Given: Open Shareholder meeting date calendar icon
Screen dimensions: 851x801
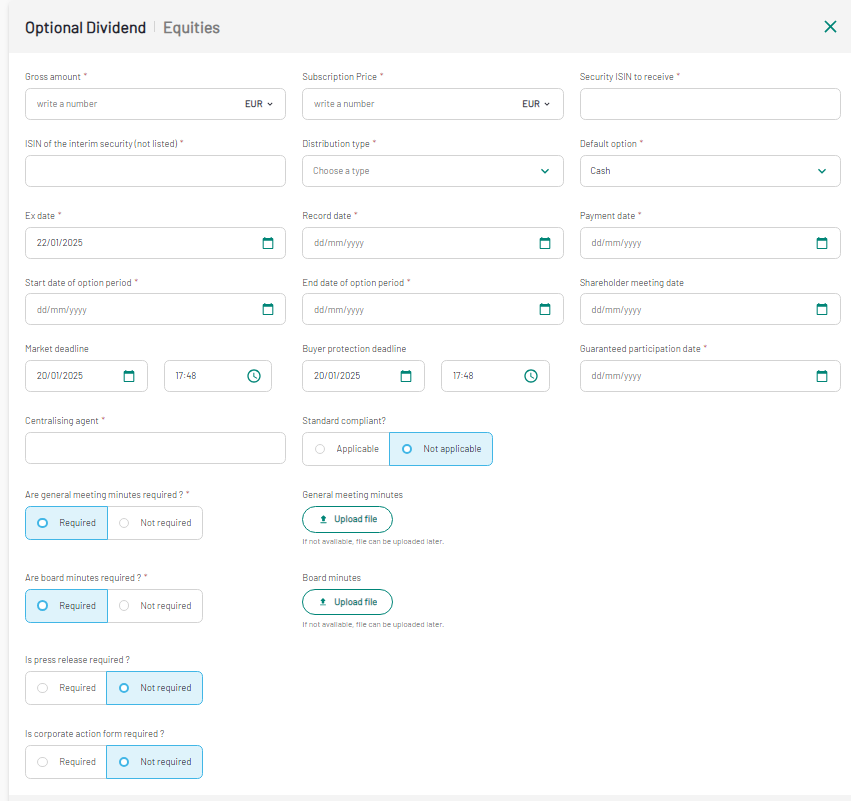Looking at the screenshot, I should (822, 309).
